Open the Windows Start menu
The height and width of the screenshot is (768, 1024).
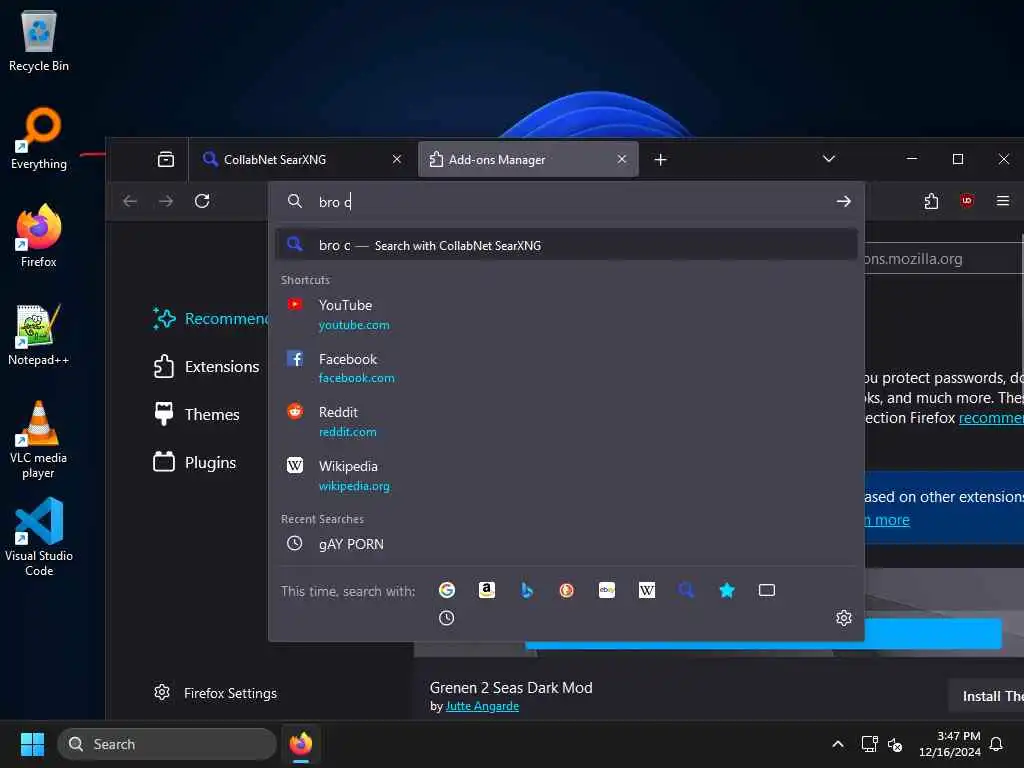[32, 744]
